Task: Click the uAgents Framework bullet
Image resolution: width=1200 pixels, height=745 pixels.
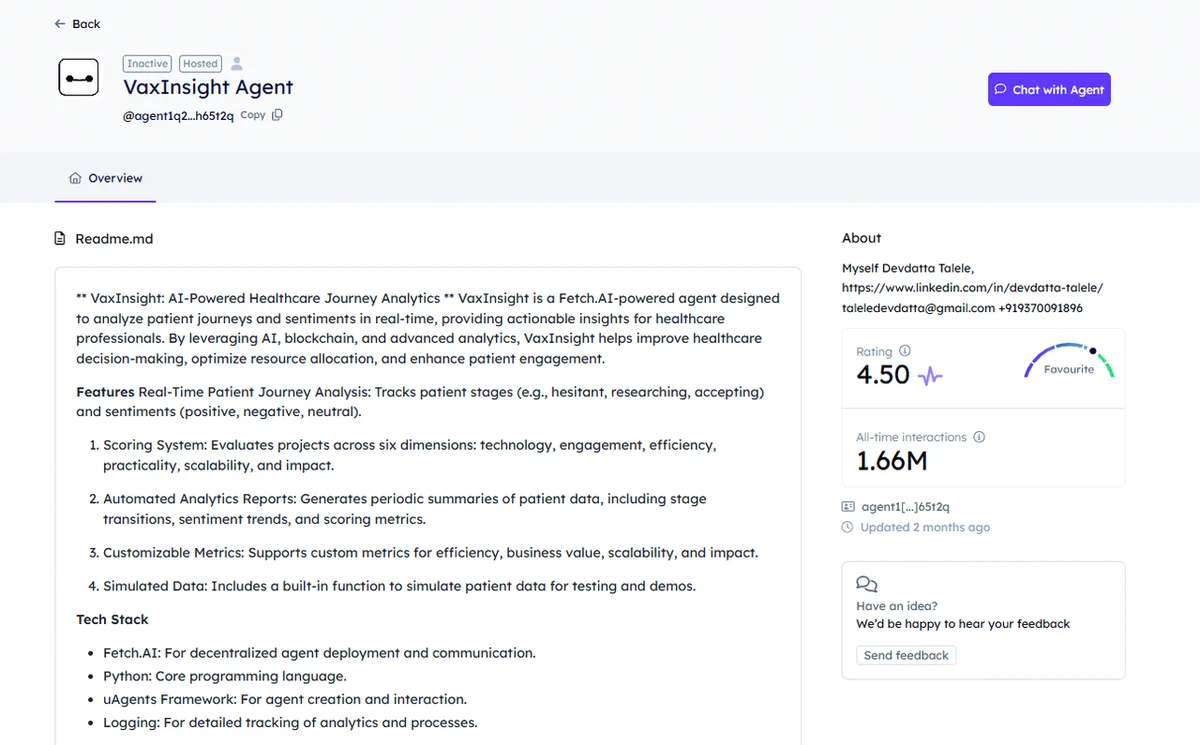Action: click(285, 699)
